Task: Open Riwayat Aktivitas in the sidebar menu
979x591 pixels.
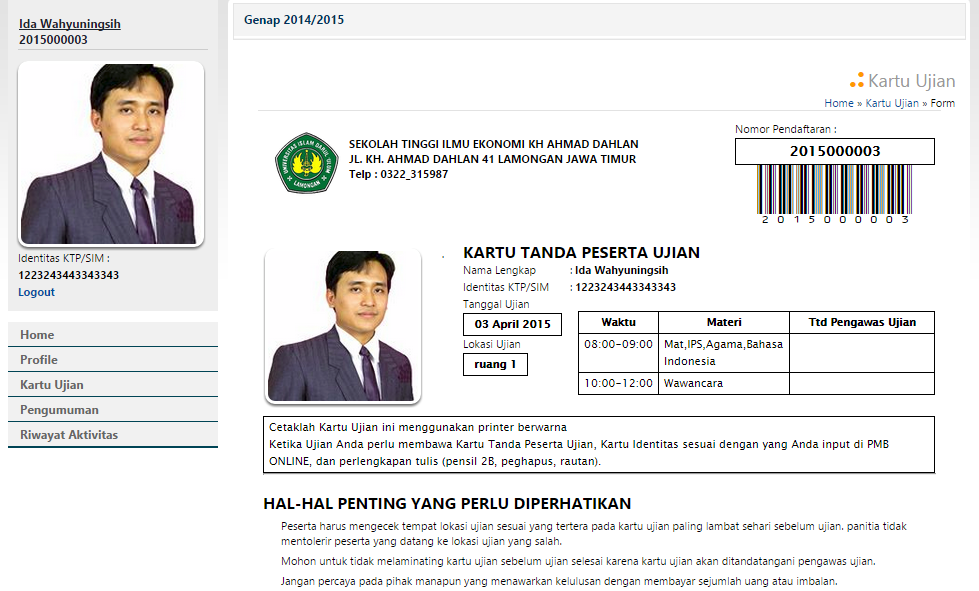Action: click(69, 435)
